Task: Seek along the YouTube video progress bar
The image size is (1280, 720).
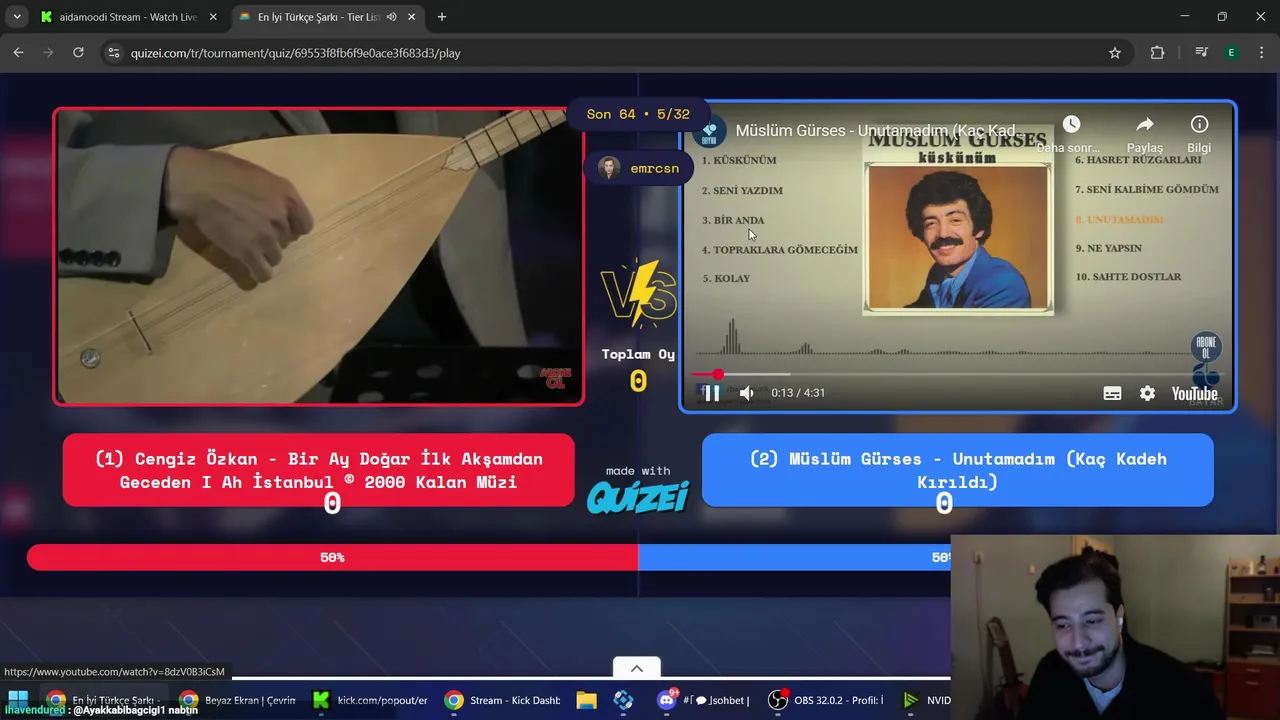Action: [x=958, y=375]
